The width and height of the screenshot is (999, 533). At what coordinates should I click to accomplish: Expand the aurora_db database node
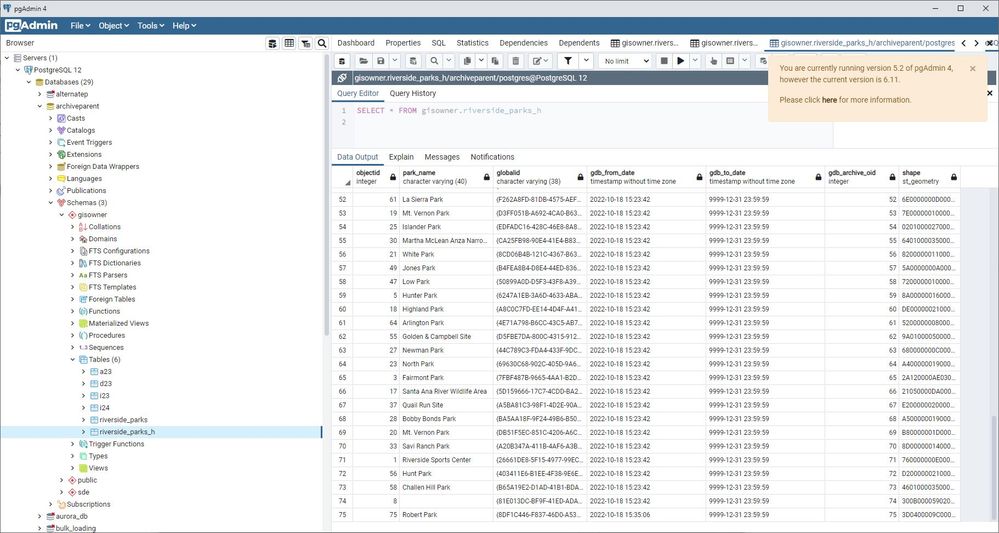[x=40, y=516]
